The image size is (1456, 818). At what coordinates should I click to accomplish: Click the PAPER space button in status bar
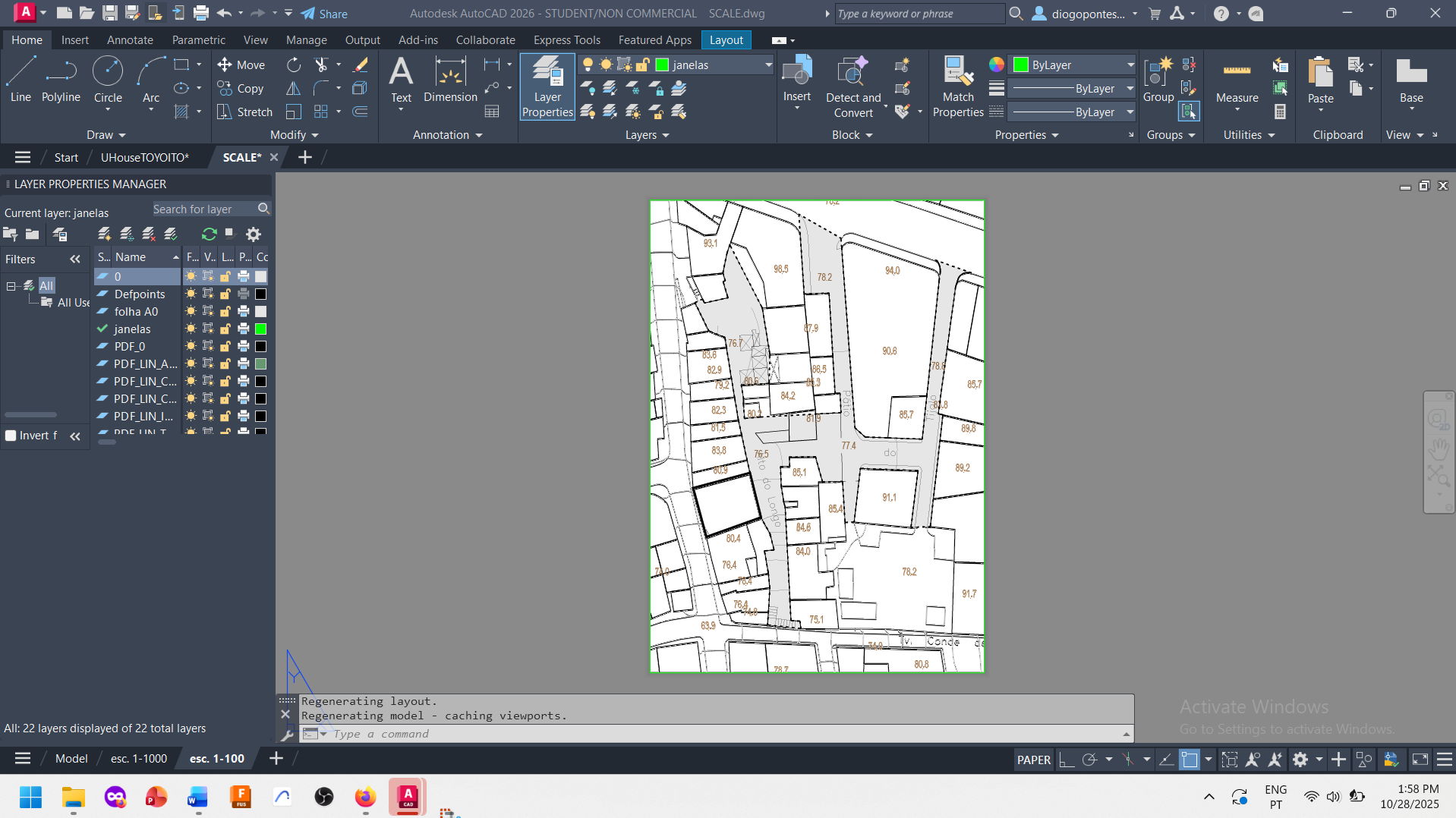point(1033,760)
